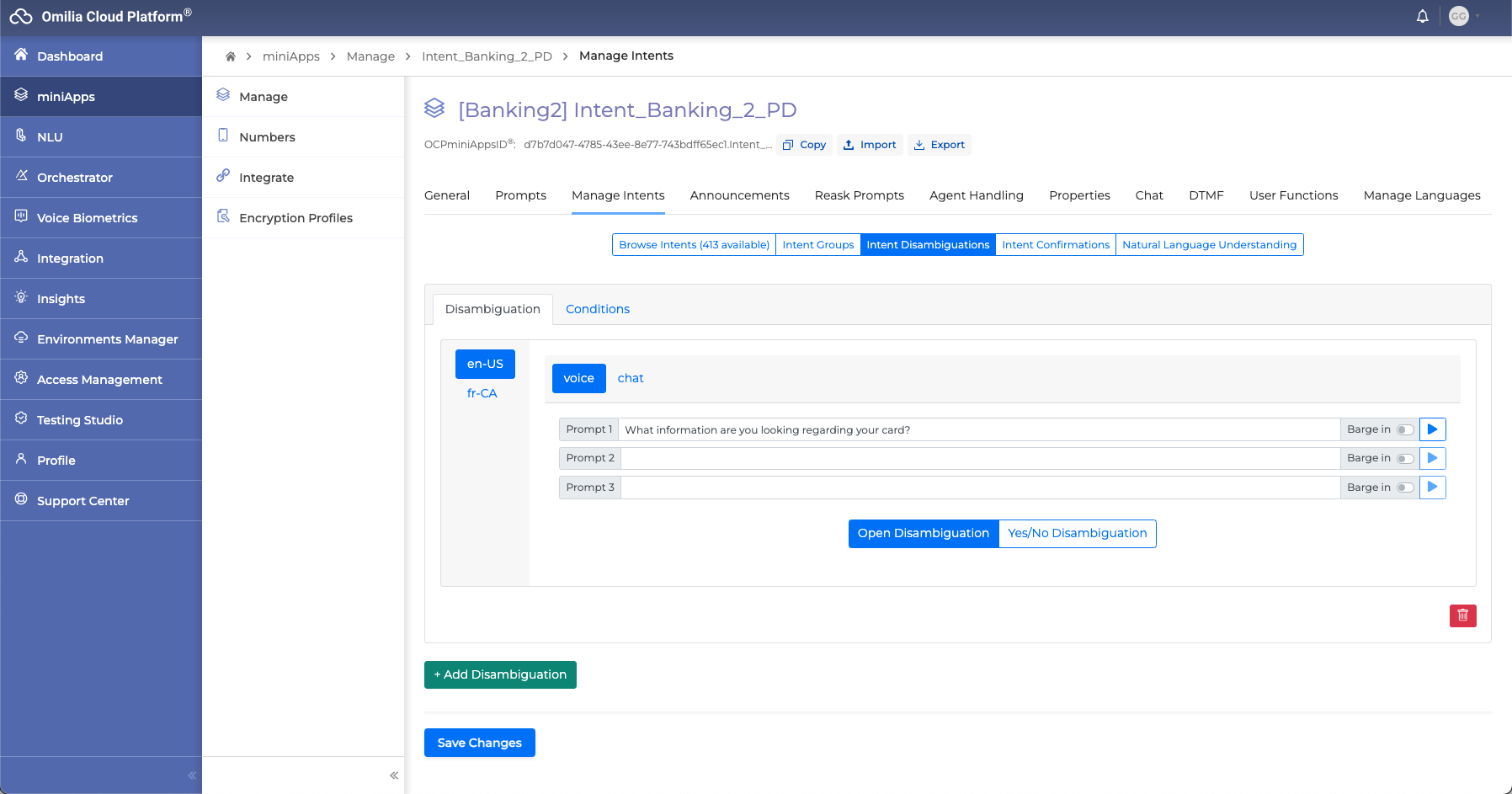This screenshot has width=1512, height=794.
Task: Click the Copy miniApp ID button
Action: [804, 145]
